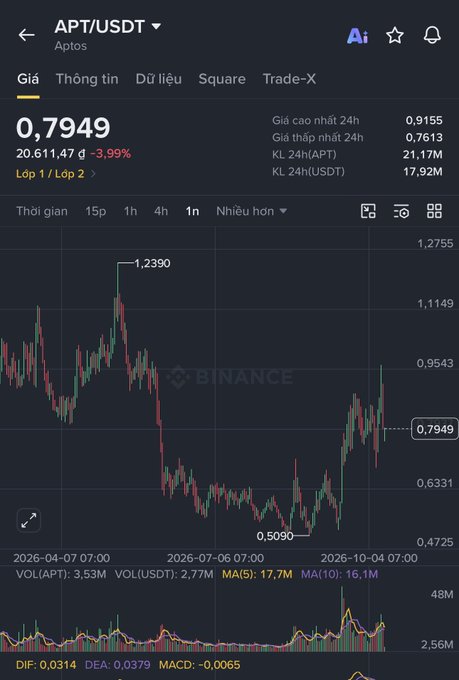
Task: Tap the 1,2390 high price marker
Action: [x=152, y=263]
